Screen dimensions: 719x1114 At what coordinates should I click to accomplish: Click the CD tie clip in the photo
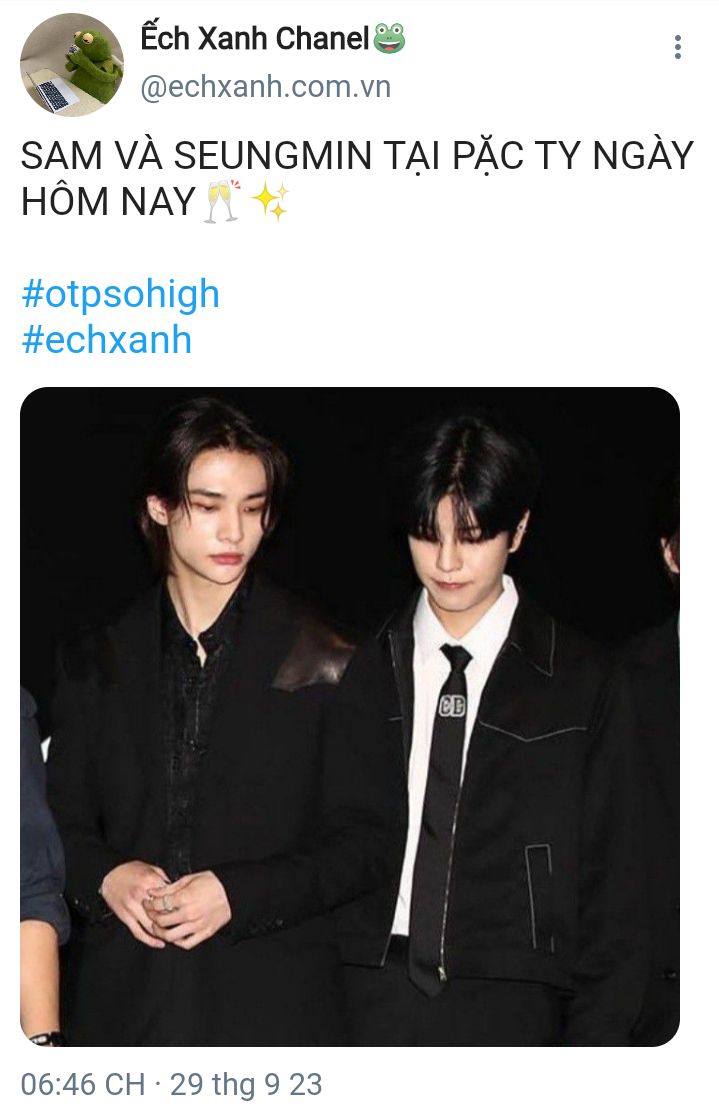click(452, 705)
